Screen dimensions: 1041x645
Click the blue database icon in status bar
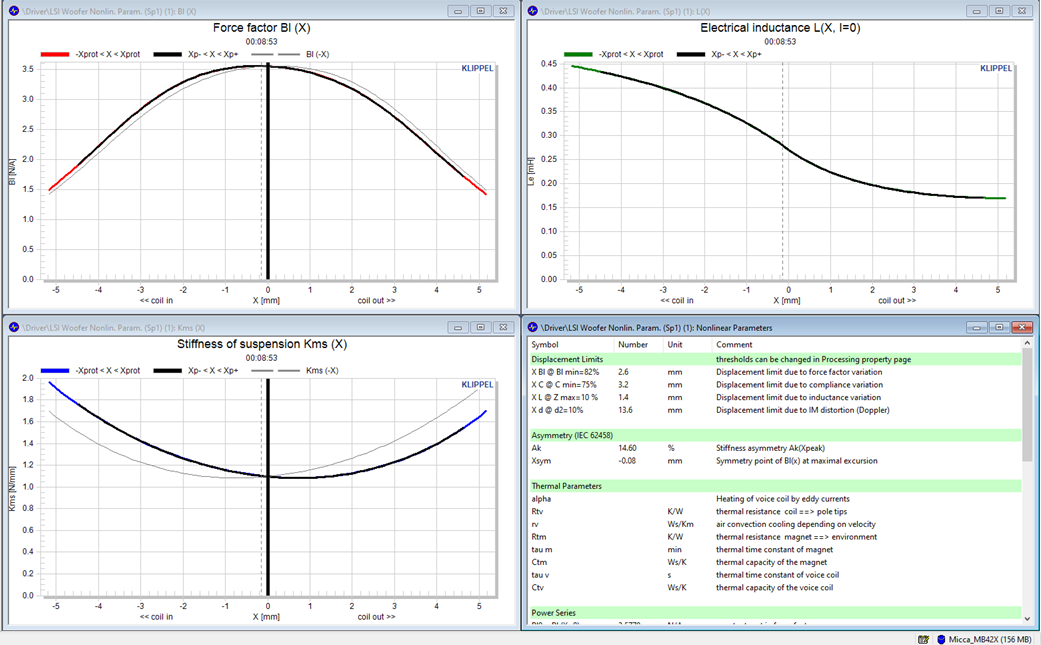pyautogui.click(x=941, y=639)
